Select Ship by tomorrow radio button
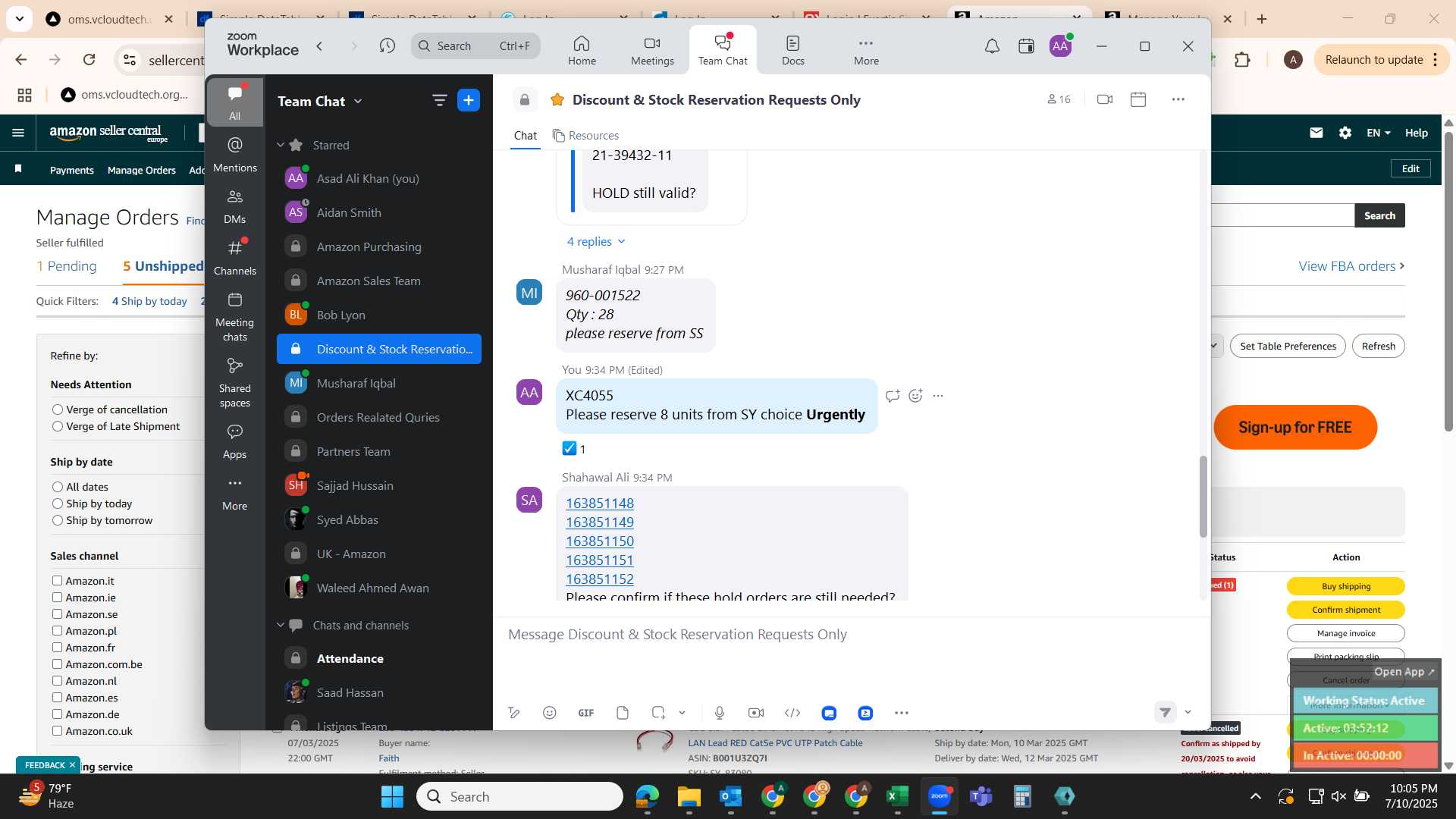 pyautogui.click(x=57, y=520)
